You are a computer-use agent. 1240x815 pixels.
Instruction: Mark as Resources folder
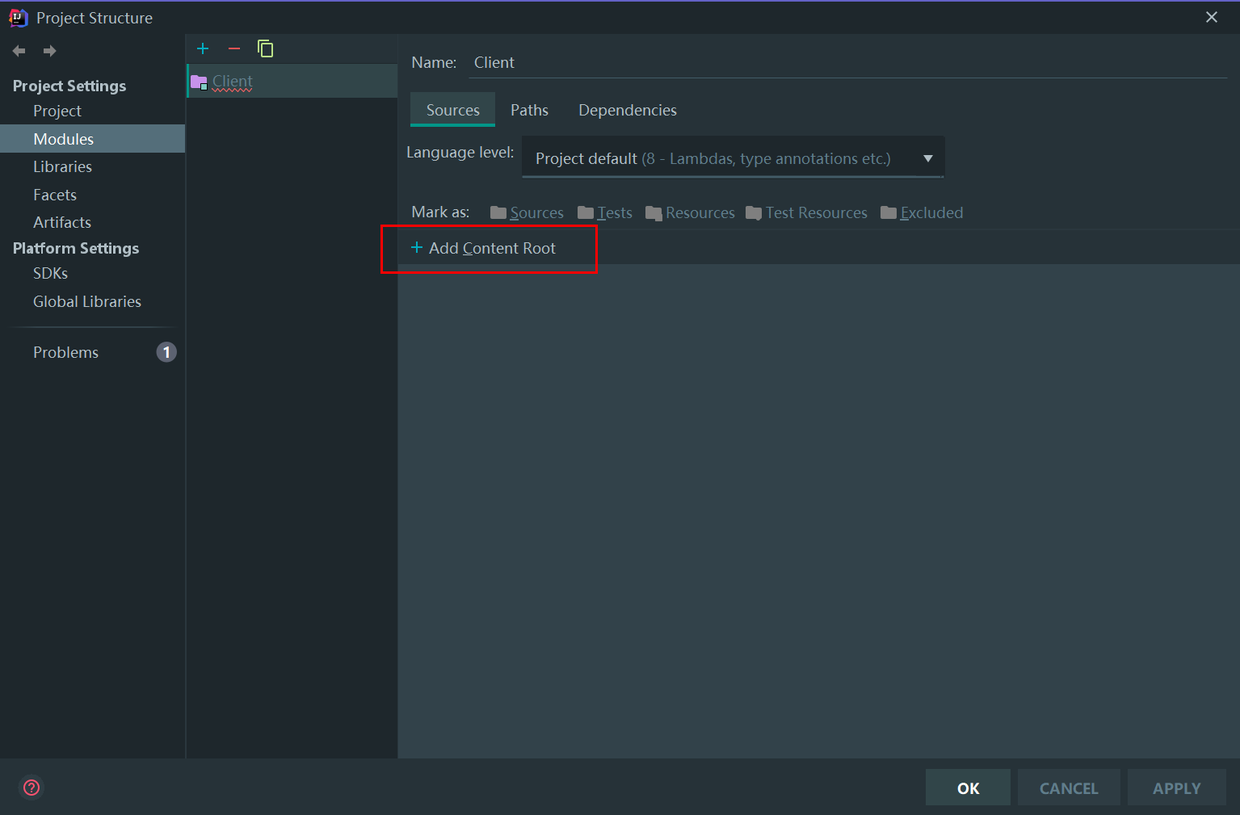pyautogui.click(x=690, y=212)
